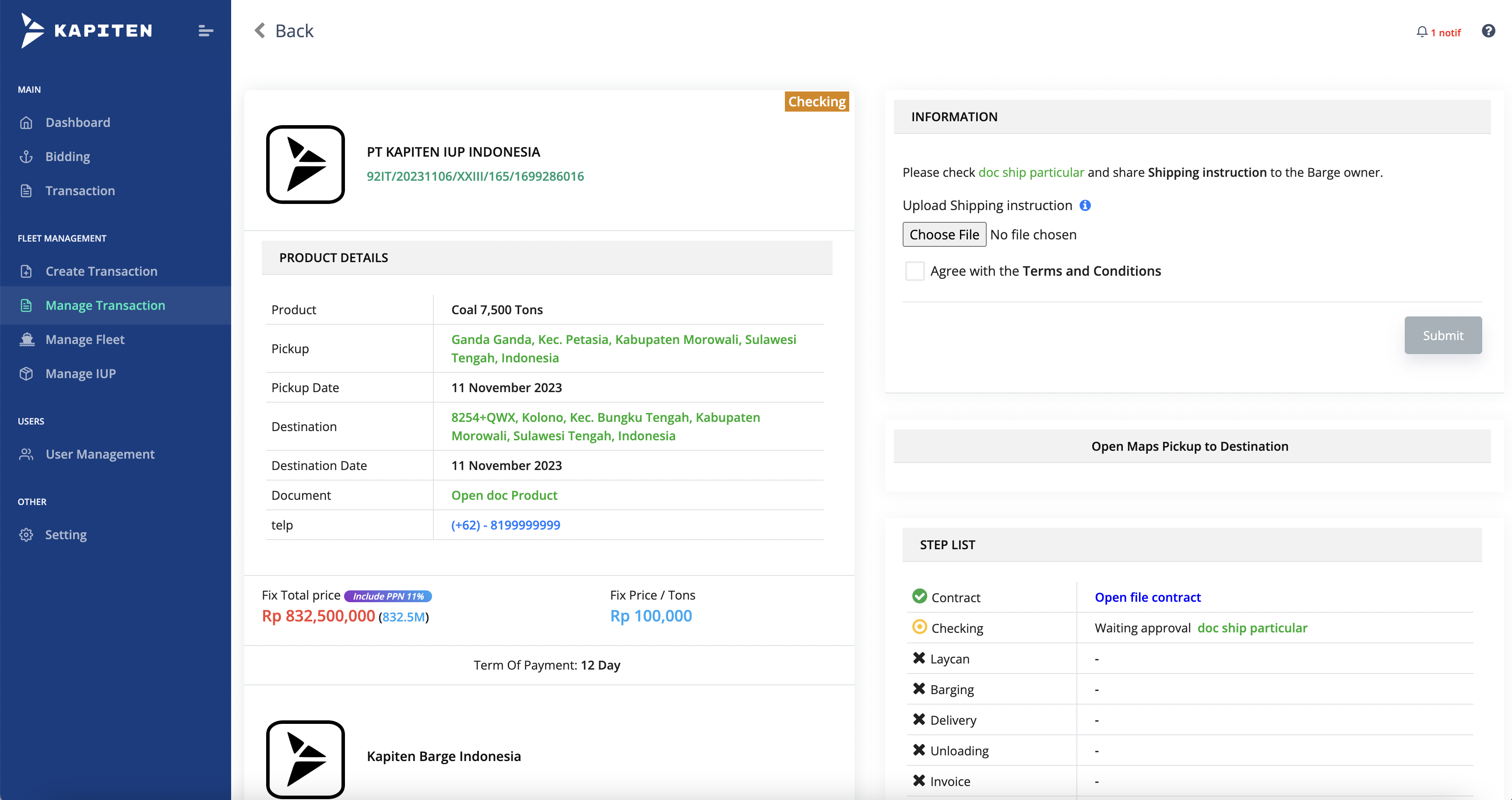Click phone number (+62) - 8199999999
The width and height of the screenshot is (1512, 800).
pyautogui.click(x=505, y=525)
